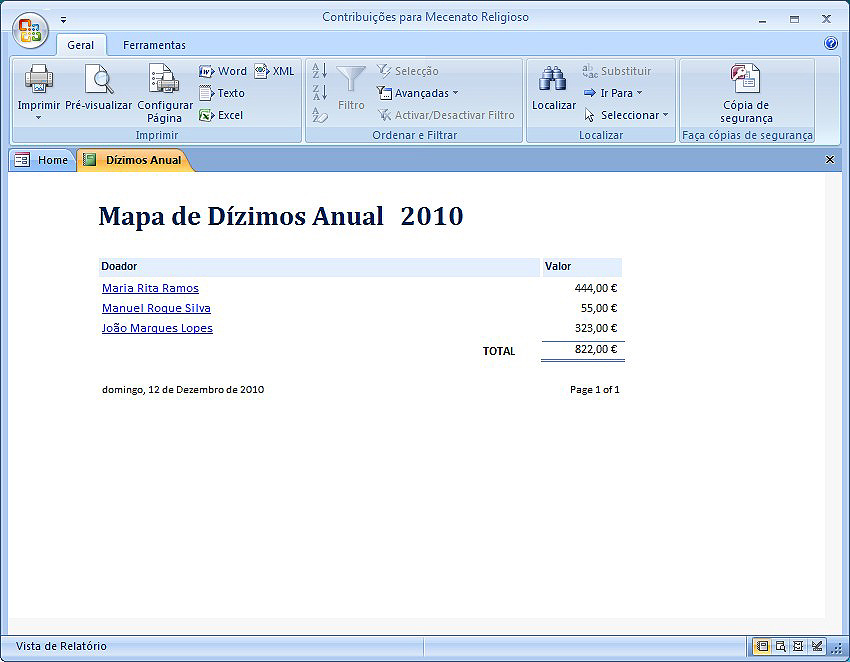Viewport: 850px width, 662px height.
Task: Switch to the Home document tab
Action: [42, 160]
